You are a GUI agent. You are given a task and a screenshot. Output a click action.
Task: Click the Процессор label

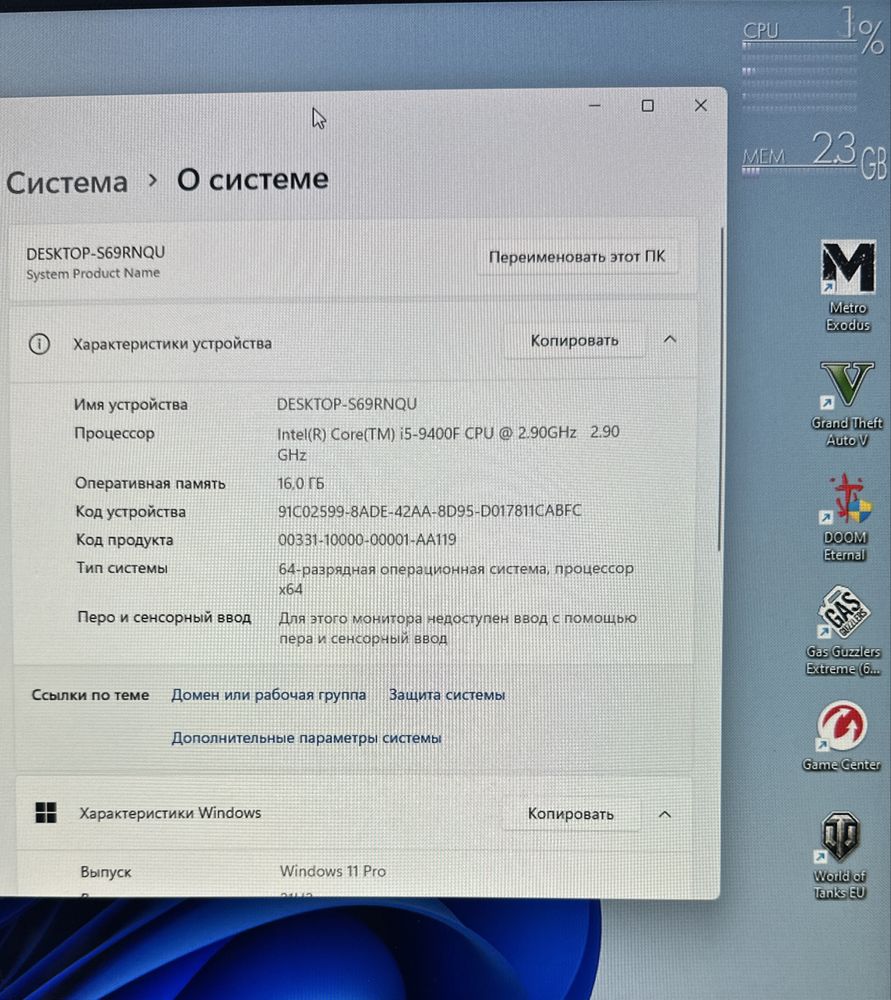coord(114,434)
